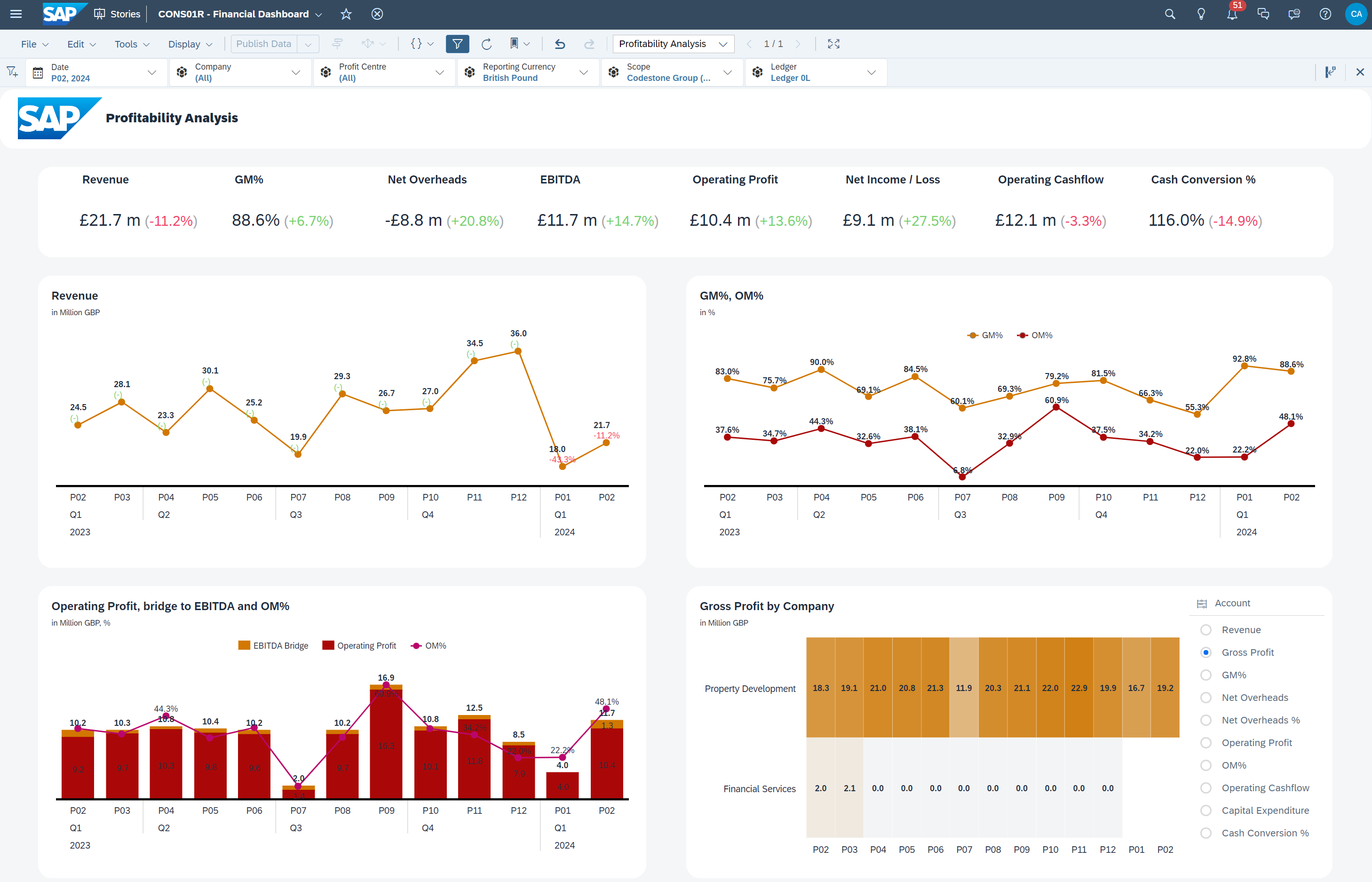Mark story as favorite with star icon
Screen dimensions: 1372x882
click(346, 14)
